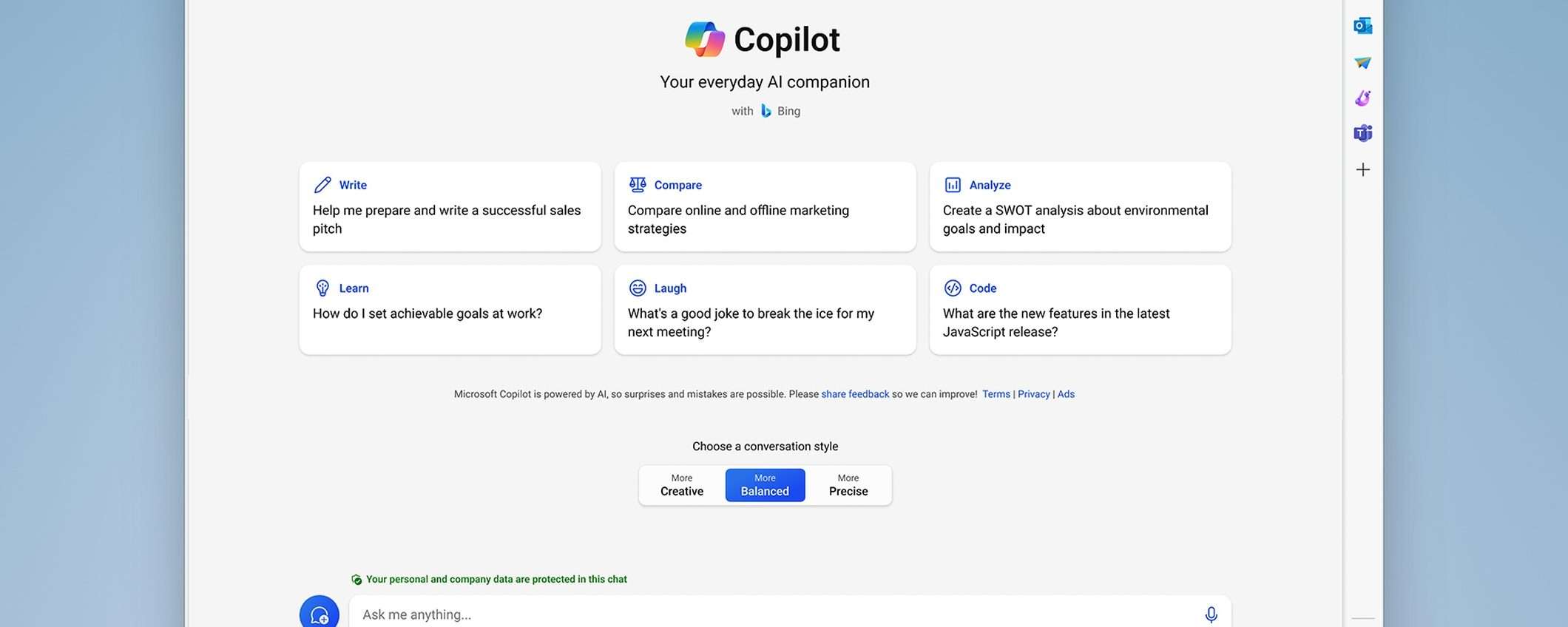Viewport: 1568px width, 627px height.
Task: Click the Ask me anything input field
Action: pyautogui.click(x=777, y=614)
